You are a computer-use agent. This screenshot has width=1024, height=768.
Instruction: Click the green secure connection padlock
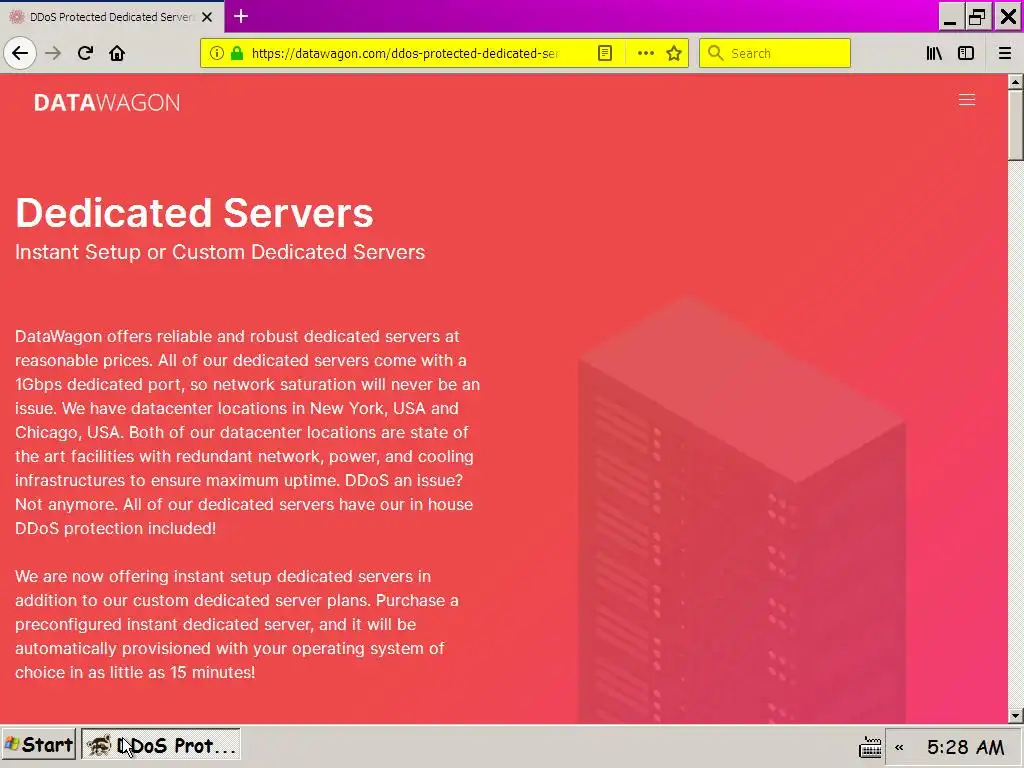(236, 53)
